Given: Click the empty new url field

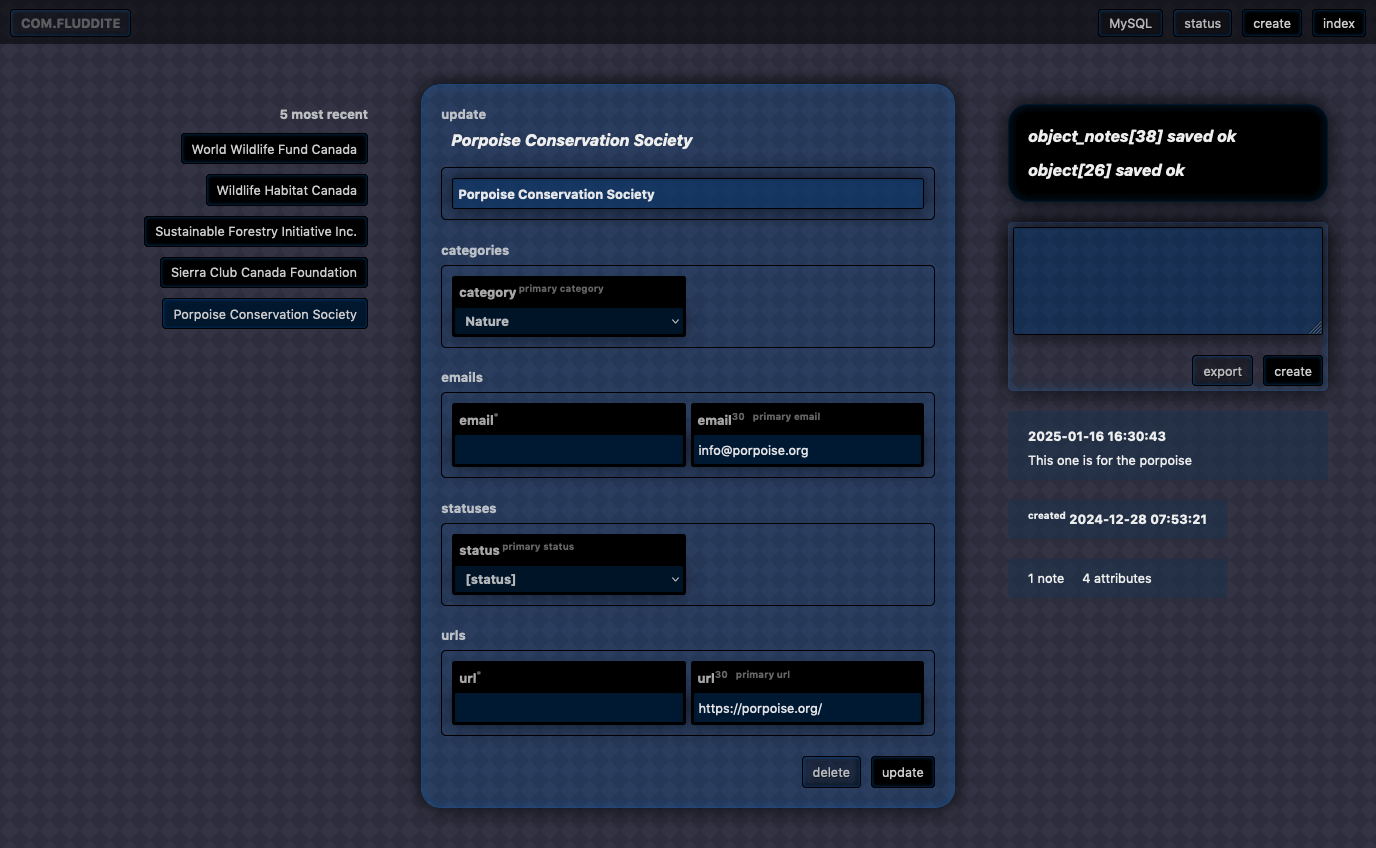Looking at the screenshot, I should pos(568,708).
